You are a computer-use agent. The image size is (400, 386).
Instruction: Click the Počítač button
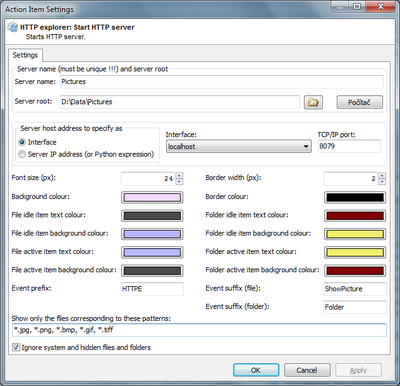click(360, 102)
